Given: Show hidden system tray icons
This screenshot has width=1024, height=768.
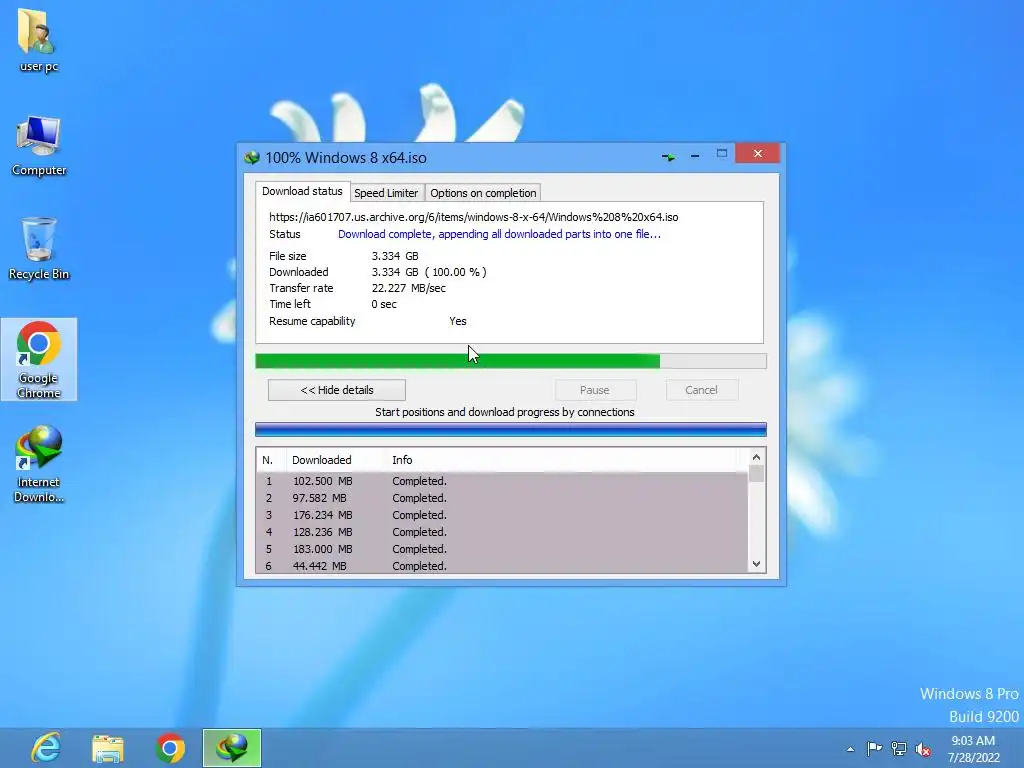Looking at the screenshot, I should tap(850, 749).
